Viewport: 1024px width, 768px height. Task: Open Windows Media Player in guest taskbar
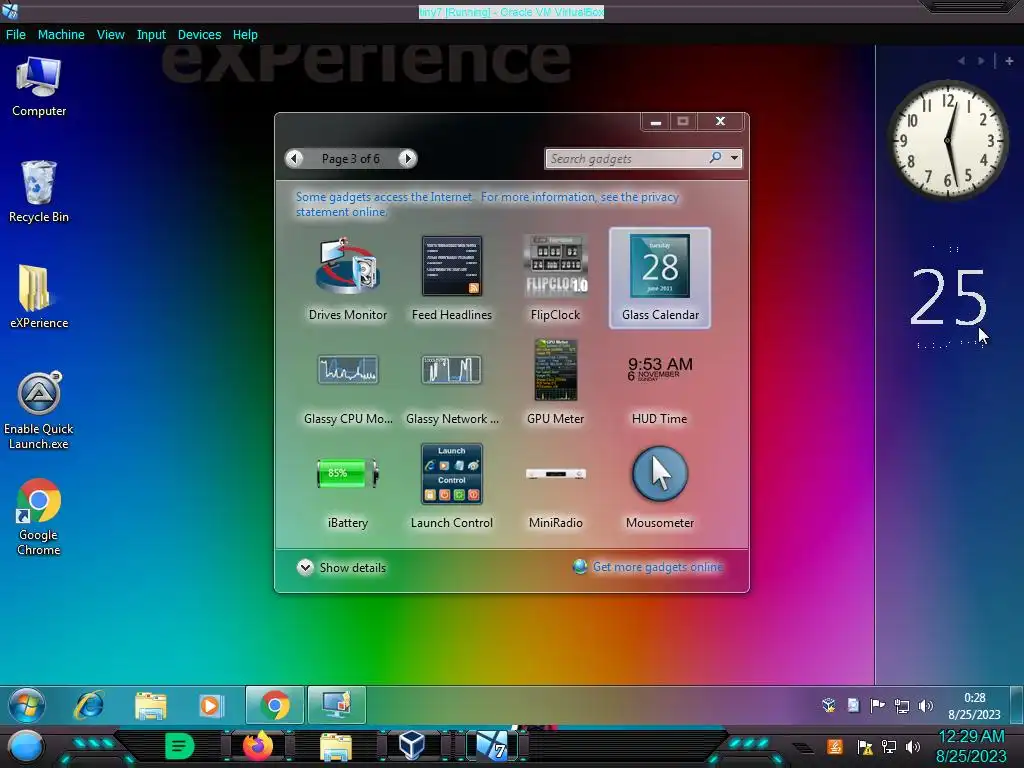pos(211,705)
